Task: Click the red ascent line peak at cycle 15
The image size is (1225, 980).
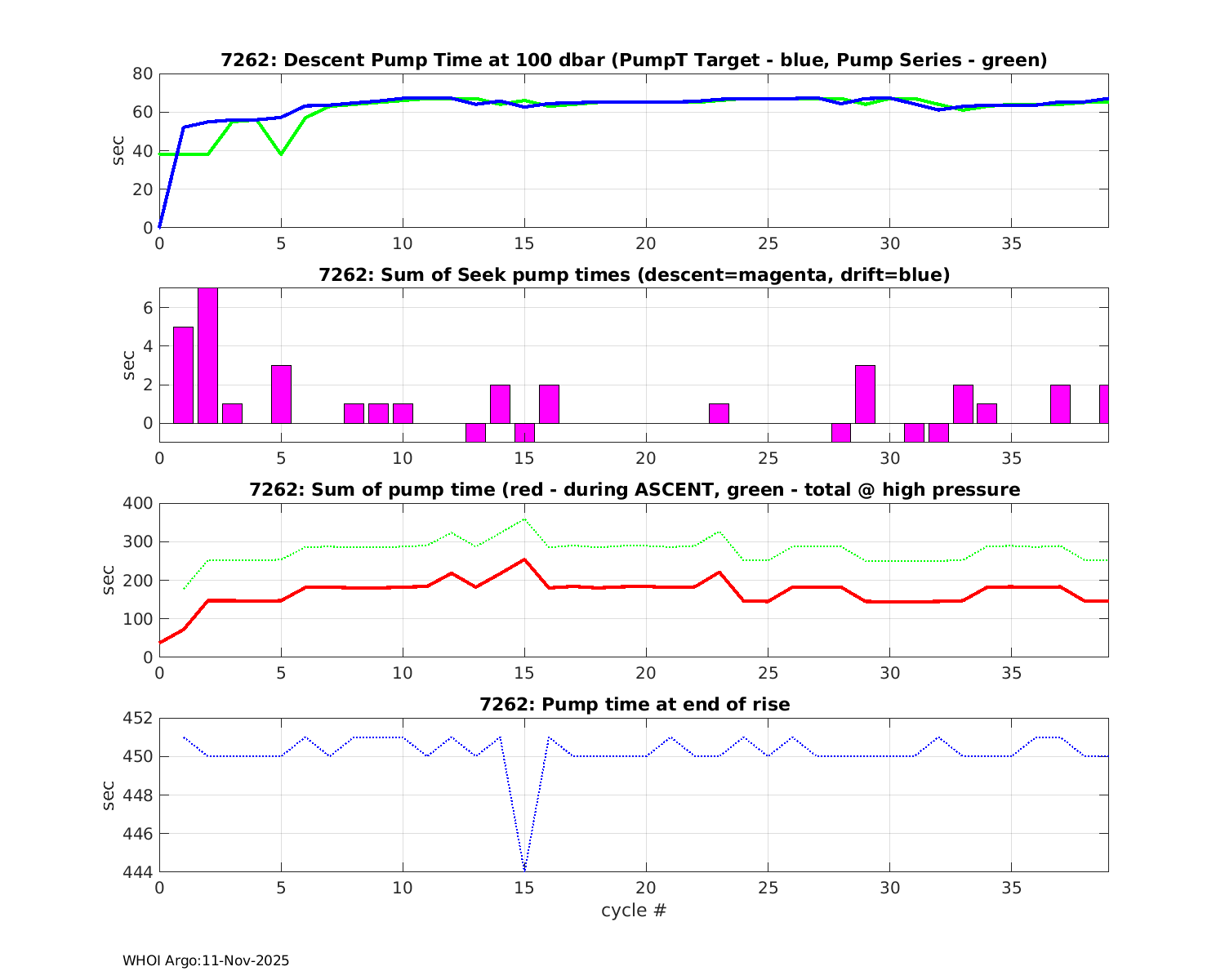Action: click(x=524, y=560)
